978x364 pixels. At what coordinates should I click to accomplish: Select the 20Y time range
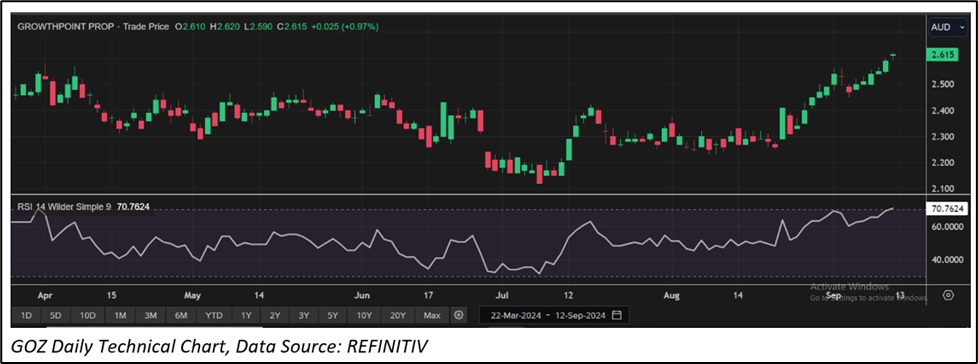[x=397, y=316]
